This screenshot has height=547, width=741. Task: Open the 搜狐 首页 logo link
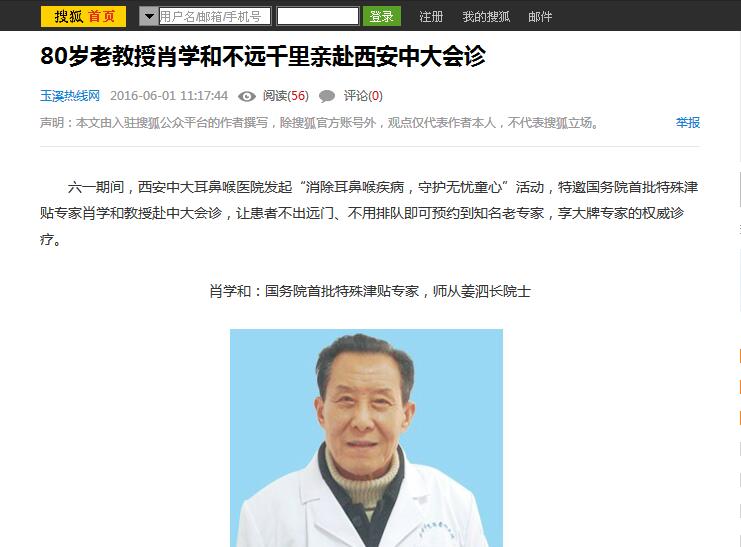coord(83,17)
